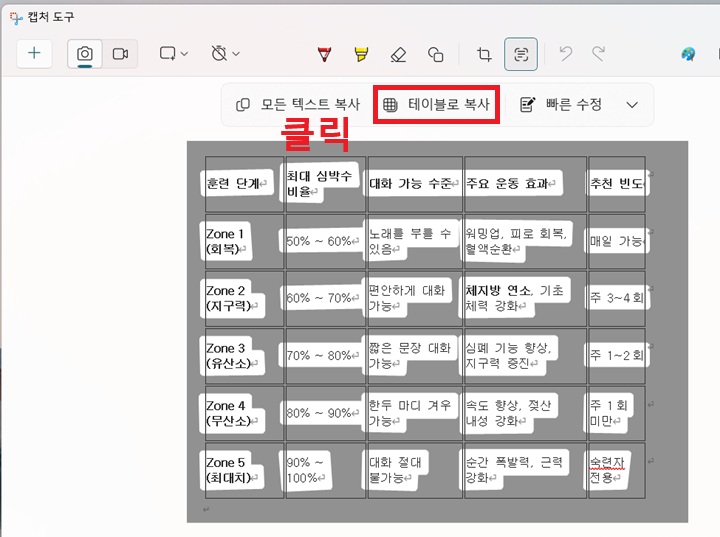Select the 대화 절대 불가능 text
Image resolution: width=720 pixels, height=537 pixels.
(395, 470)
